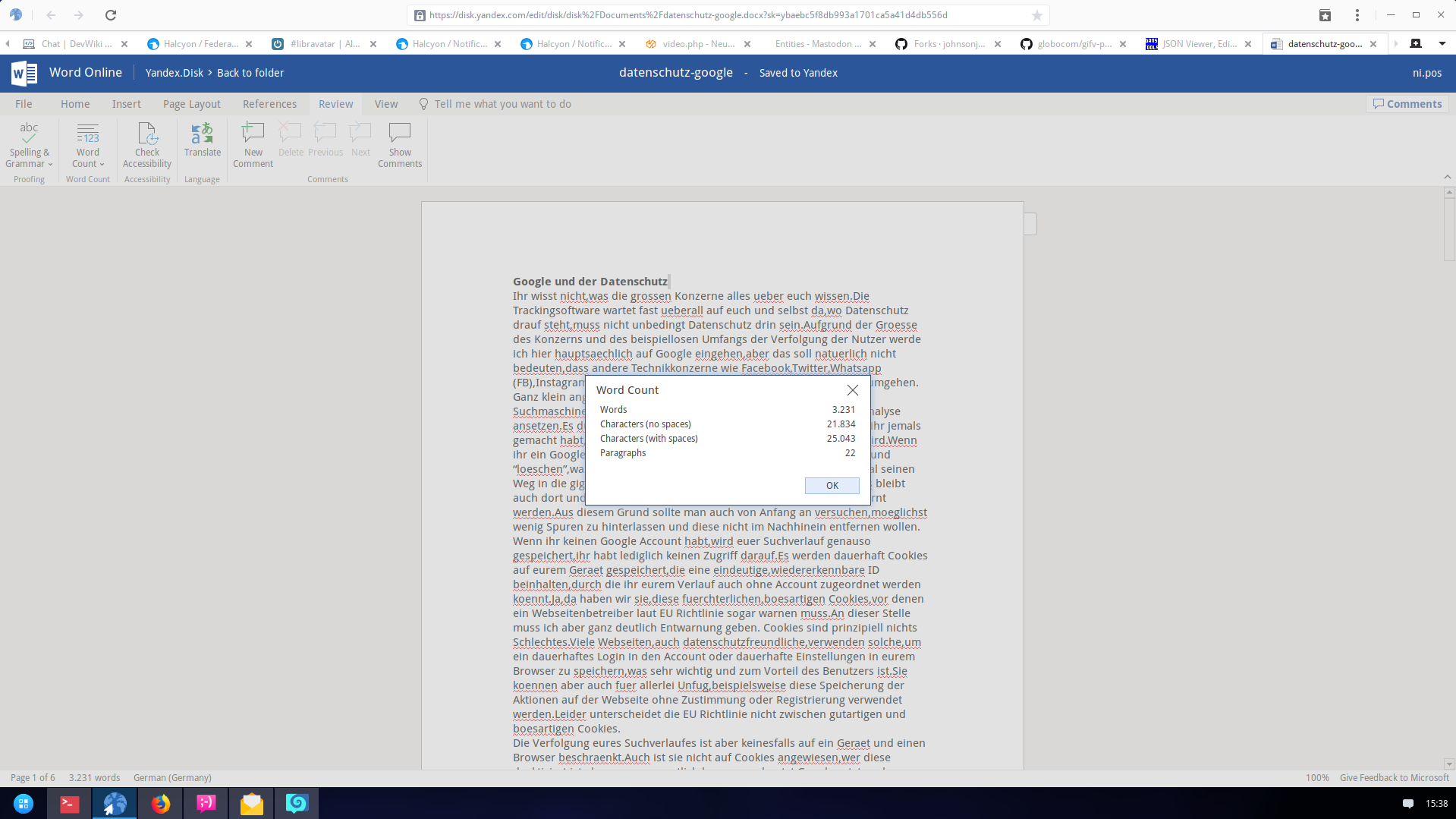This screenshot has height=819, width=1456.
Task: Open the File menu
Action: 24,104
